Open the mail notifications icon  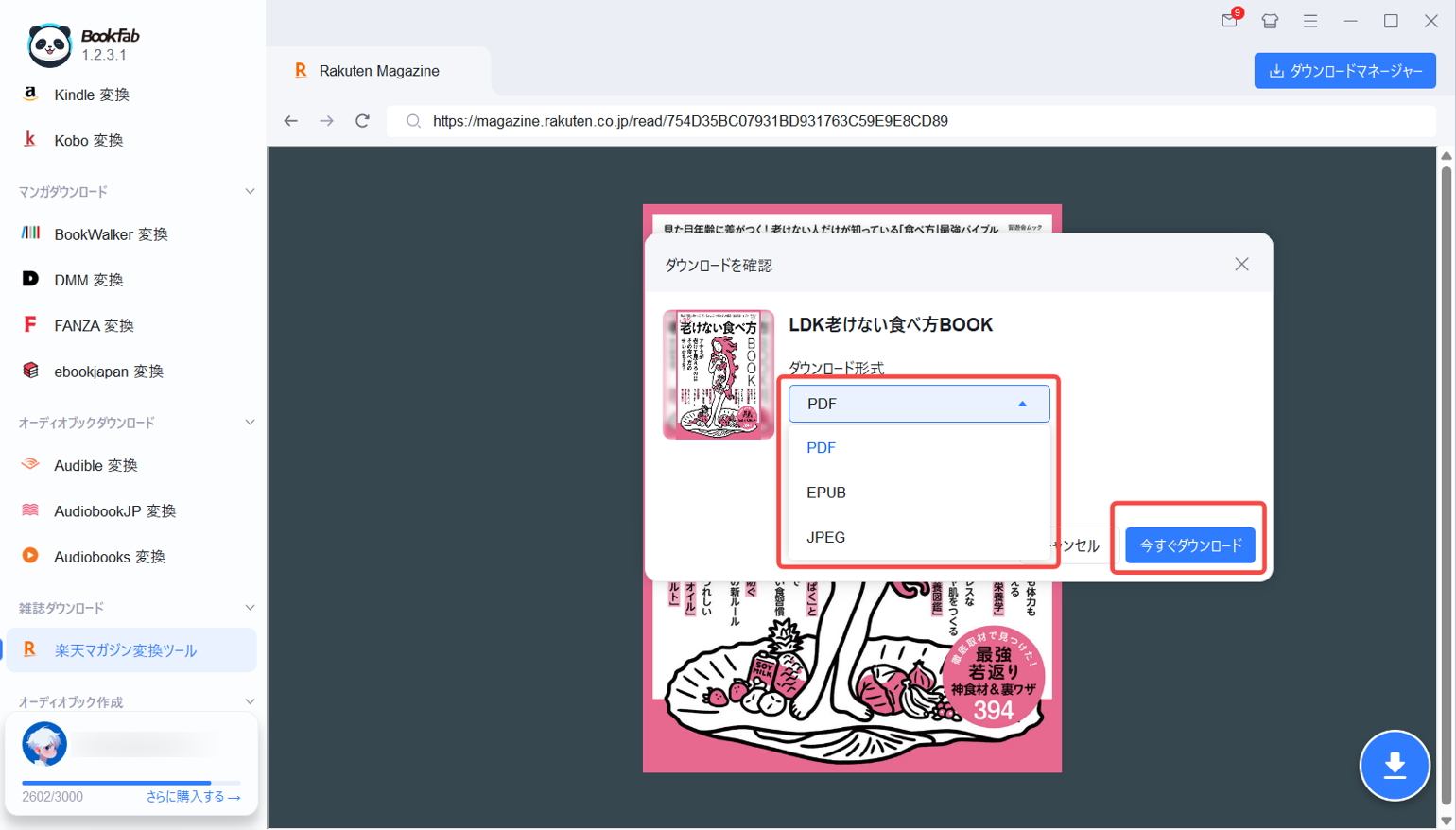pos(1229,20)
